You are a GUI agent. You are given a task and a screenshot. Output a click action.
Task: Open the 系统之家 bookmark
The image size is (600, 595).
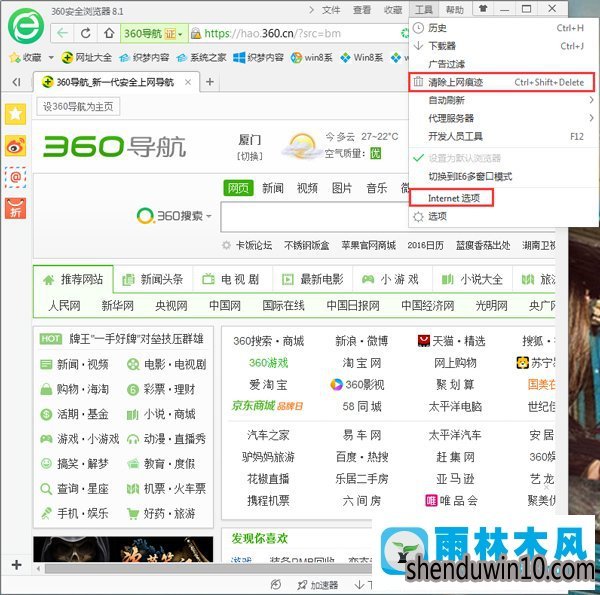202,58
